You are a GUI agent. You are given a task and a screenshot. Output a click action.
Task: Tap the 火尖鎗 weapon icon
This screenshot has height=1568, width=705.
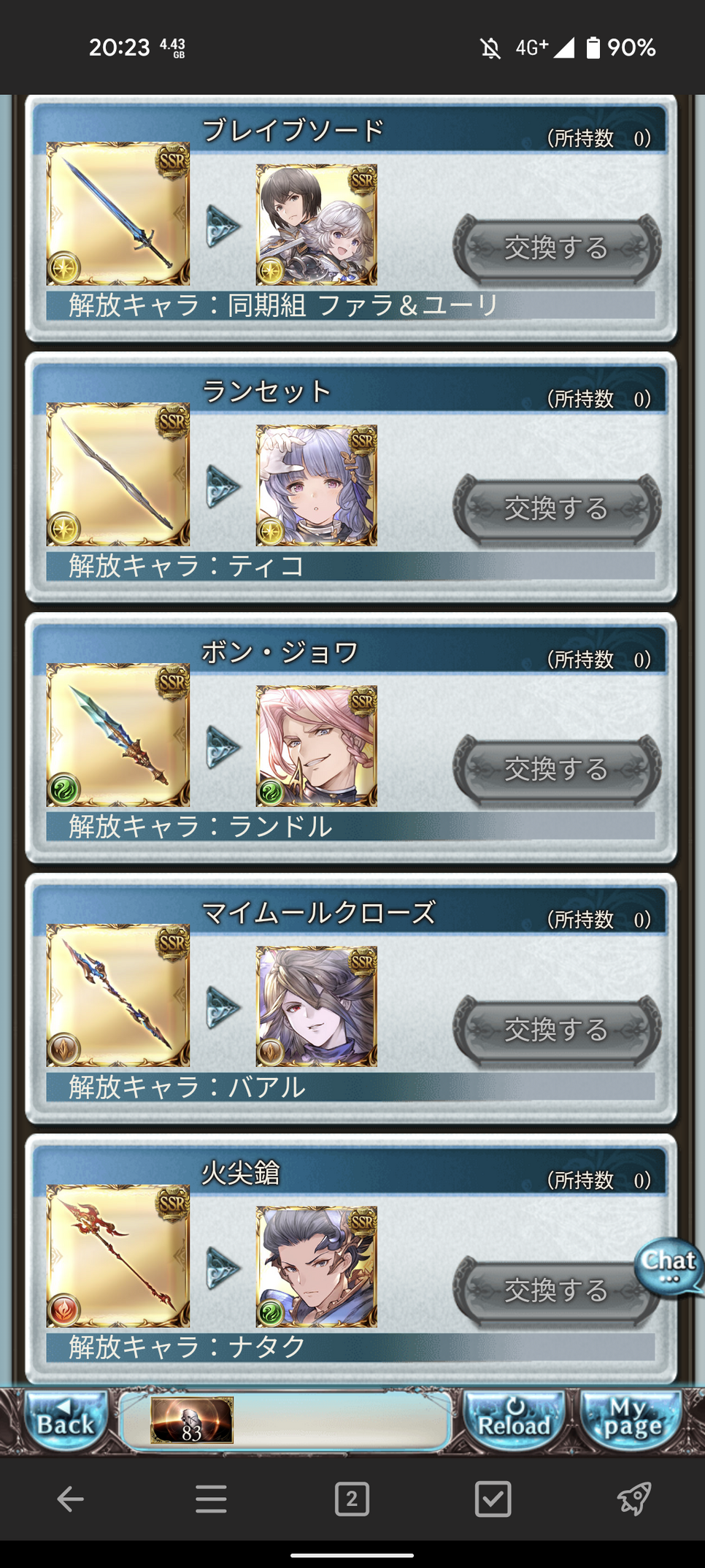click(x=118, y=1255)
